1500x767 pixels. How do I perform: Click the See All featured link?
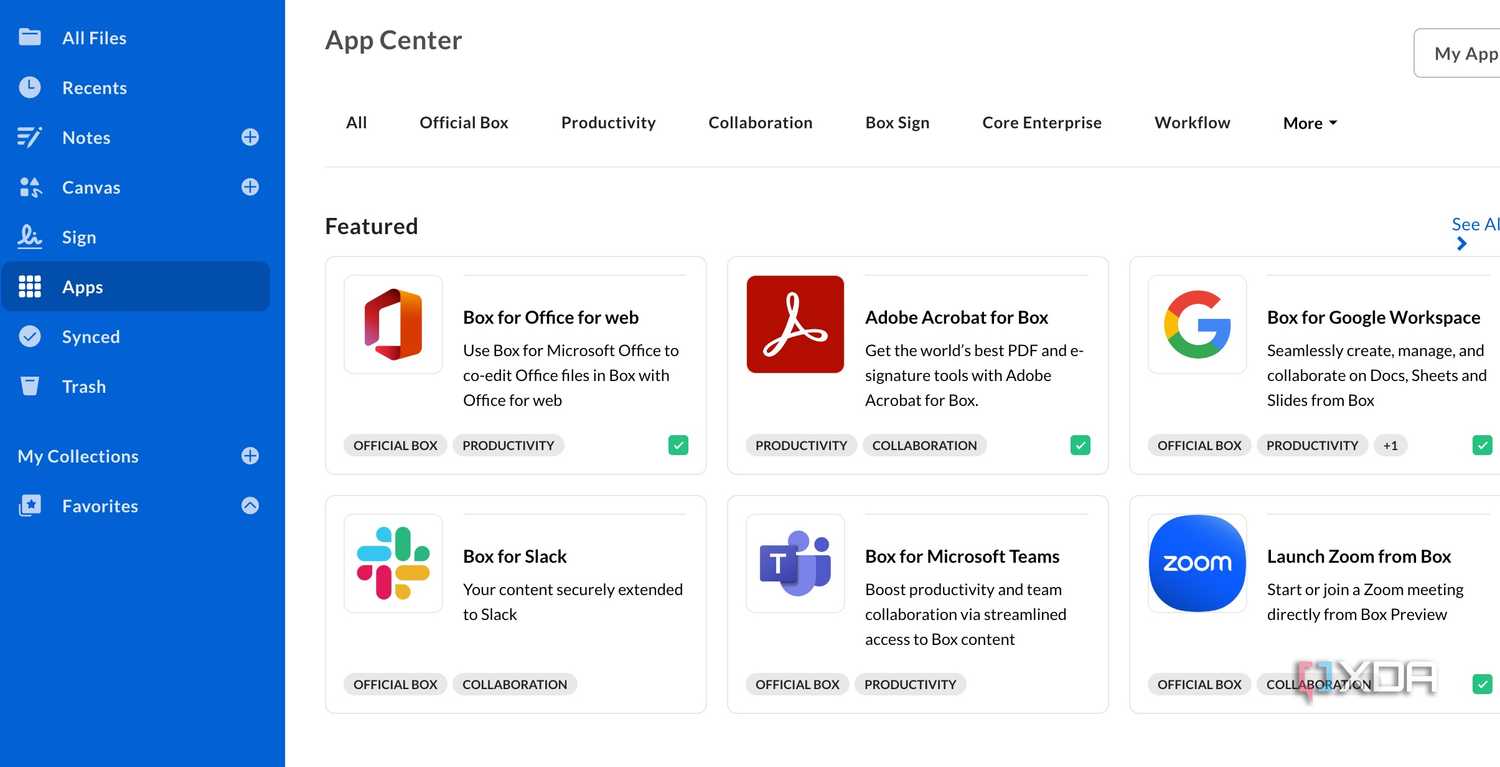click(x=1475, y=224)
